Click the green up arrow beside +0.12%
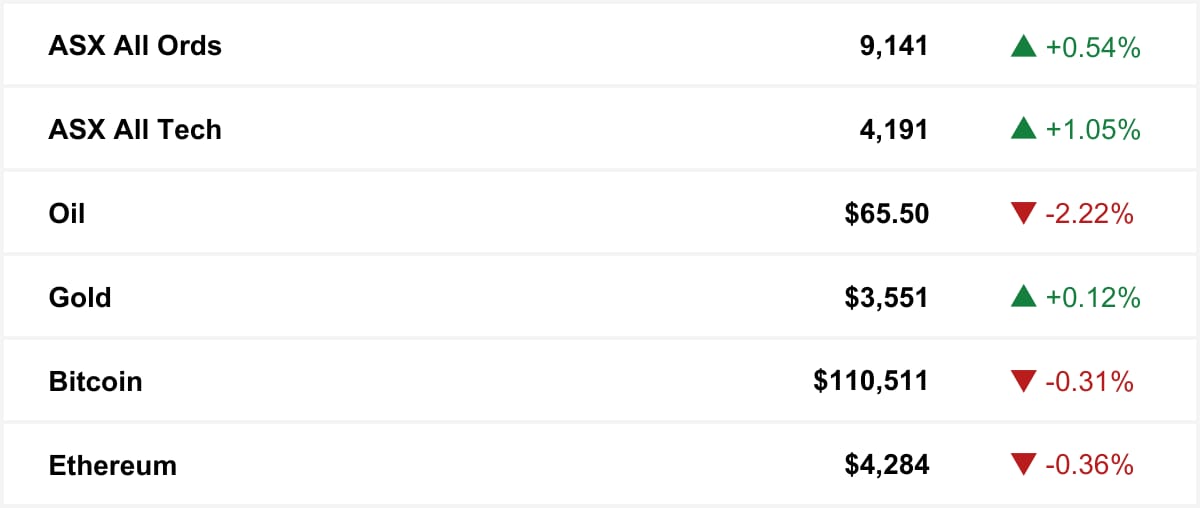Viewport: 1200px width, 508px height. pos(1023,297)
